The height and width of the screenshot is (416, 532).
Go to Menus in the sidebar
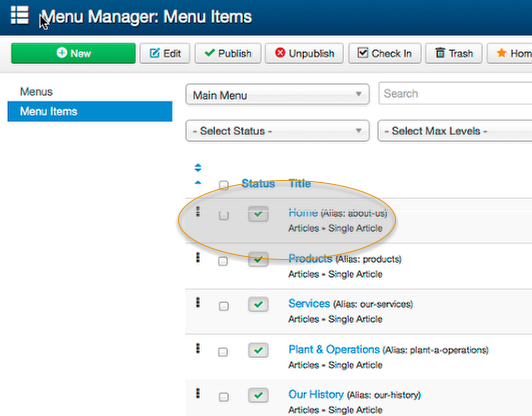click(x=36, y=92)
